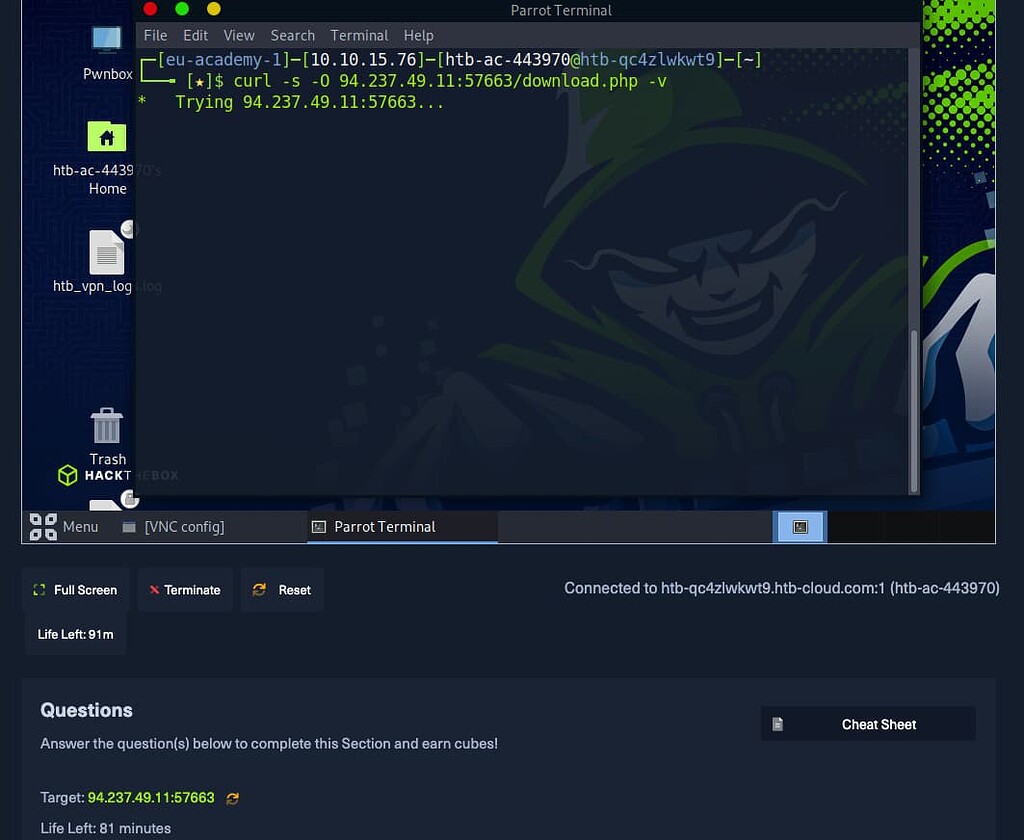This screenshot has height=840, width=1024.
Task: Open the Parrot Menu launcher
Action: 62,527
